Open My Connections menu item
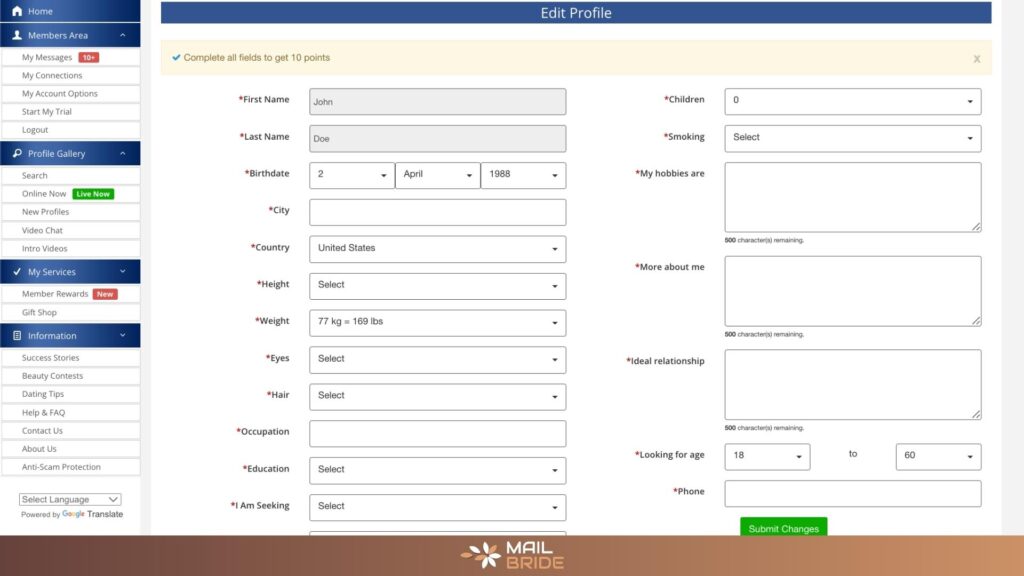Image resolution: width=1024 pixels, height=576 pixels. click(52, 76)
